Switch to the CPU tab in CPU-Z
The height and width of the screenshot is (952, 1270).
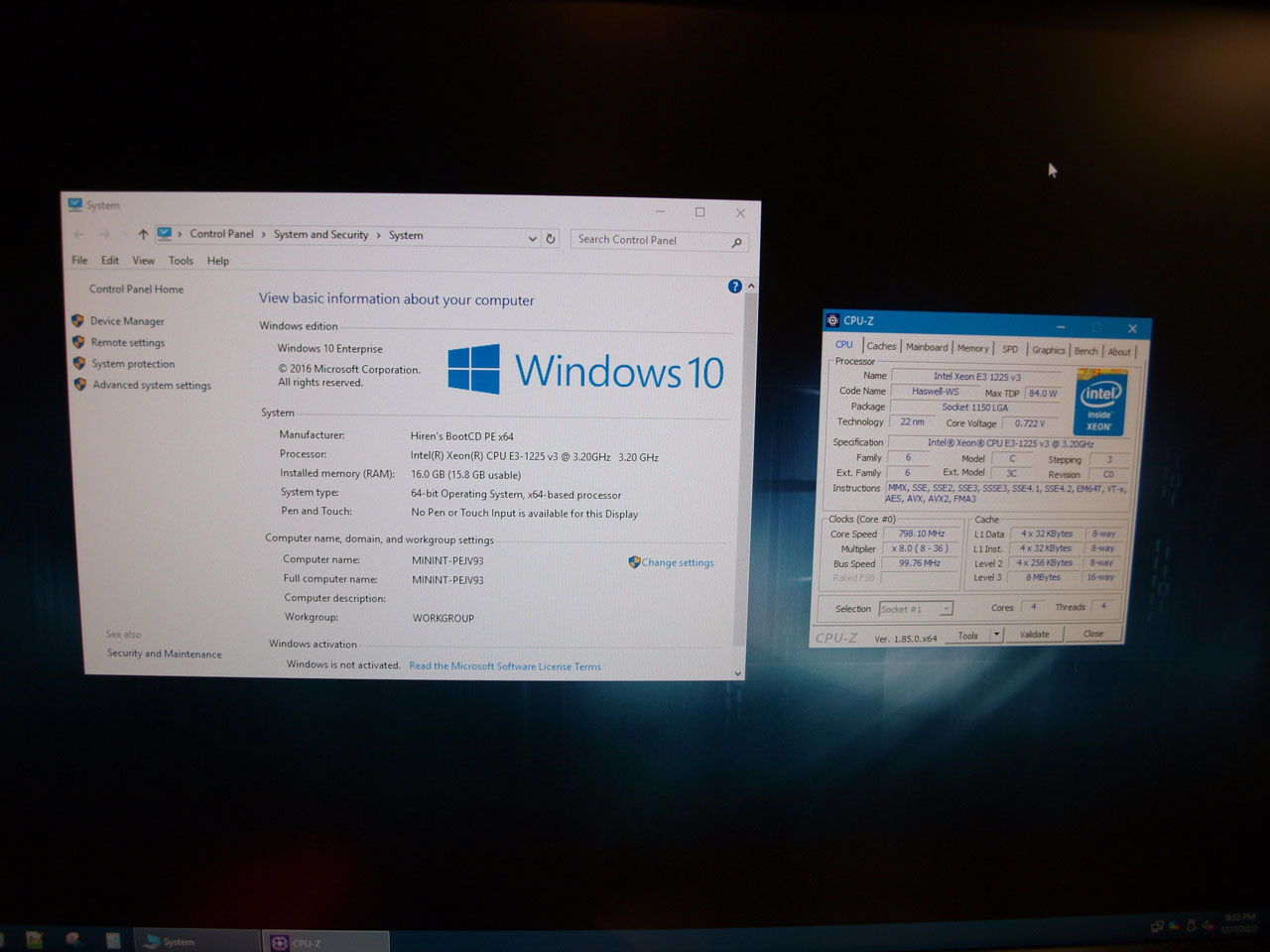(x=843, y=344)
